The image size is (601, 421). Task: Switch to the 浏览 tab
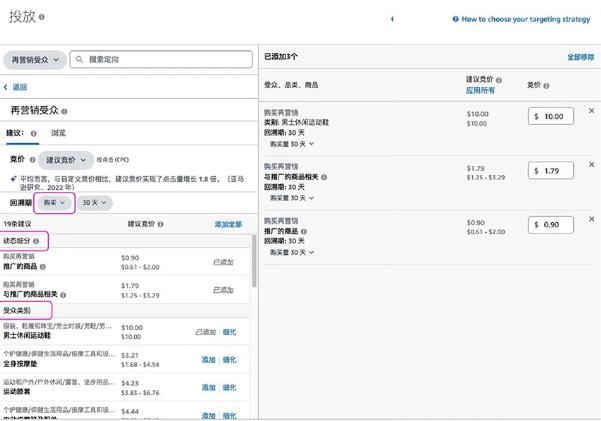point(58,133)
